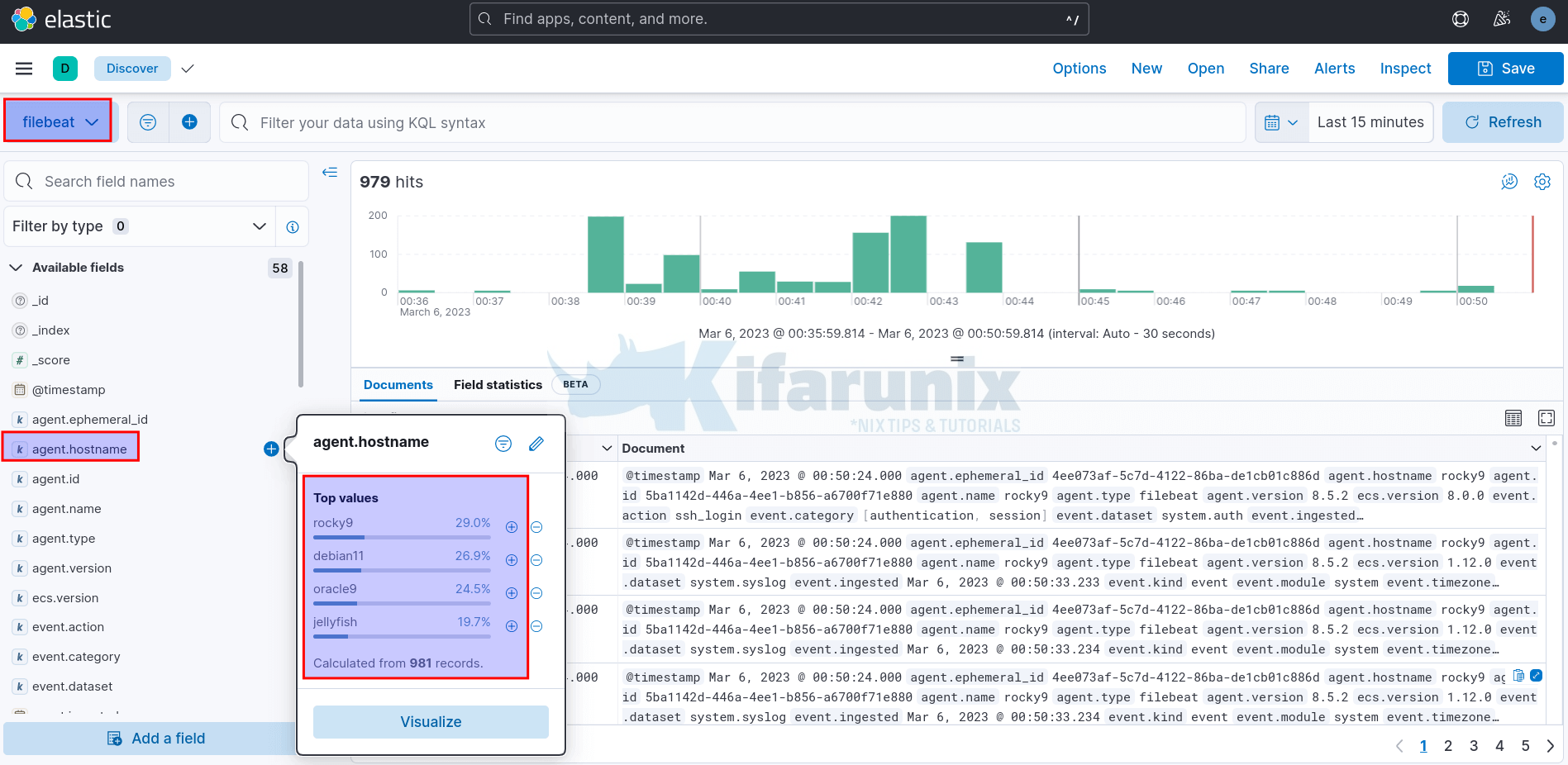Enter fullscreen mode for the document table

(x=1546, y=418)
